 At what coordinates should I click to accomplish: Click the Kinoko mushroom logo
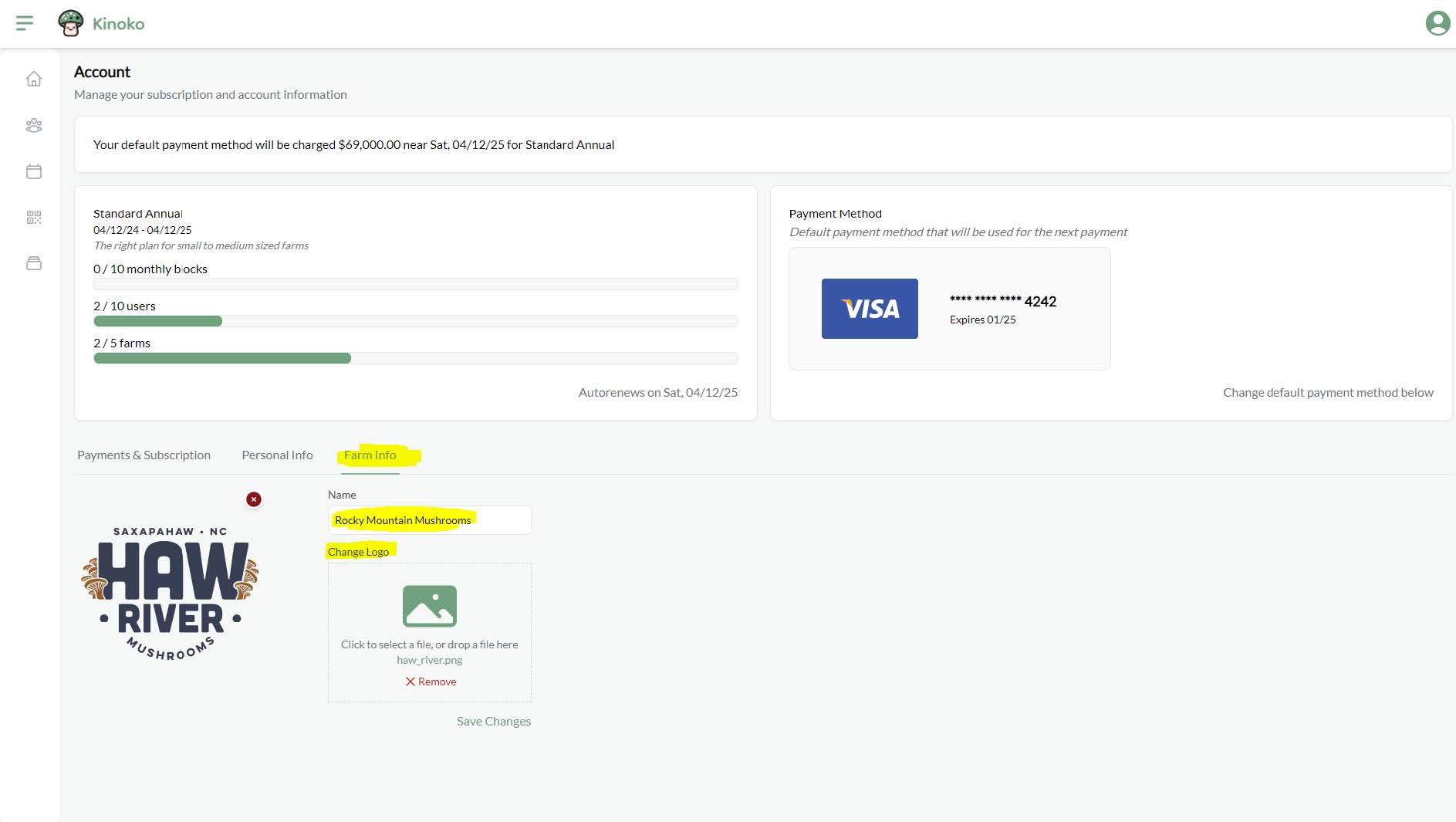[73, 22]
